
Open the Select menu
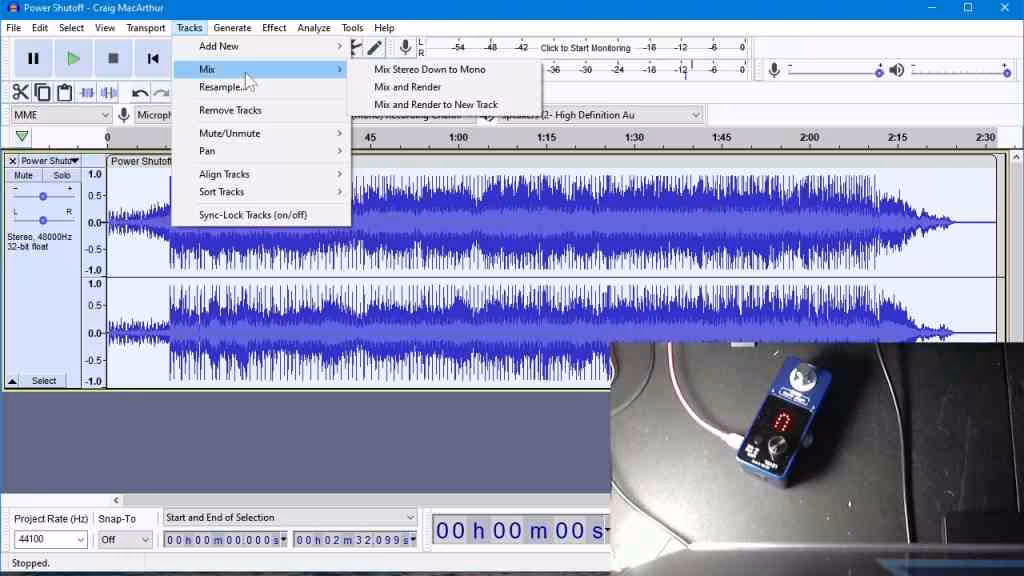[x=71, y=28]
